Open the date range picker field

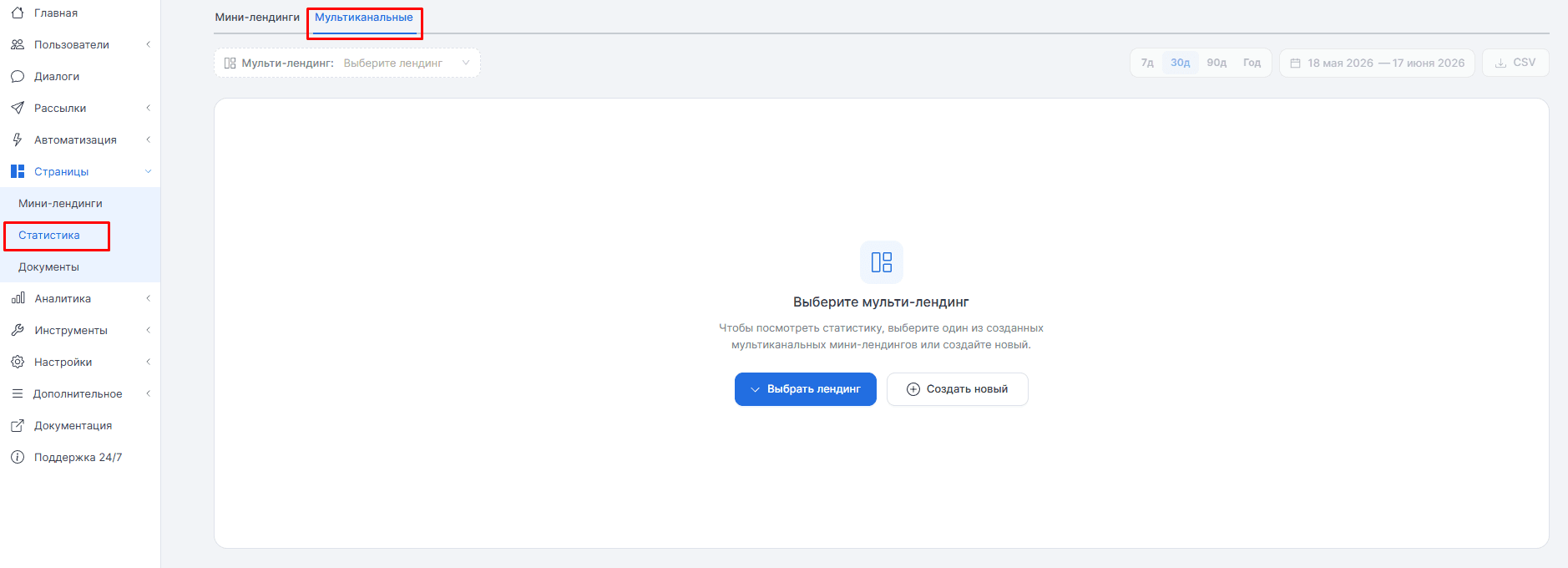1377,63
